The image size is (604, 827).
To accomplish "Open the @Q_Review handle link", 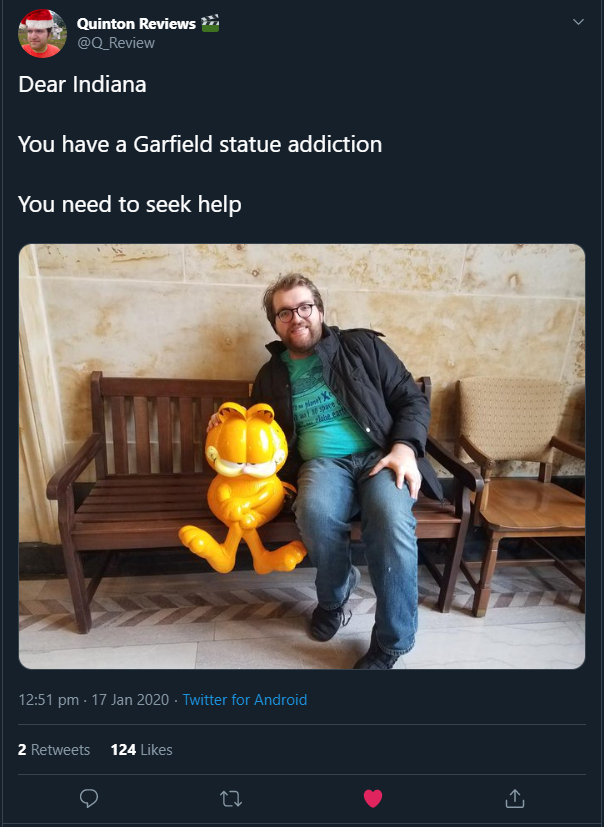I will pyautogui.click(x=116, y=43).
